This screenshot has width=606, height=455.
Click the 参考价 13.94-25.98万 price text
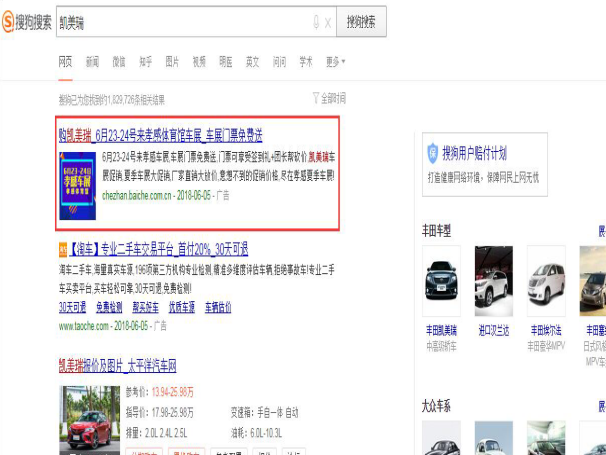(159, 392)
